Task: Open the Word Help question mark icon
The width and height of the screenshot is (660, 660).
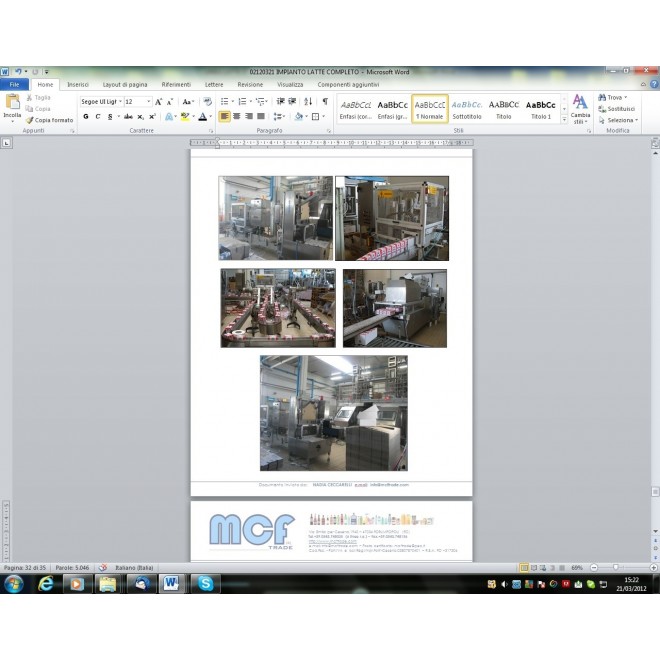Action: tap(653, 85)
